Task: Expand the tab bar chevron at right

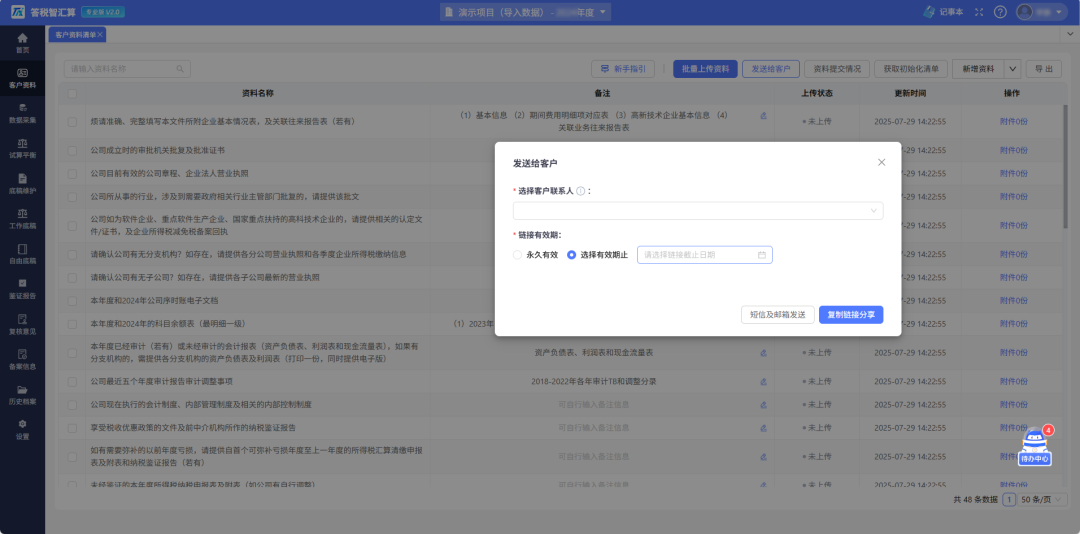Action: pyautogui.click(x=1072, y=33)
